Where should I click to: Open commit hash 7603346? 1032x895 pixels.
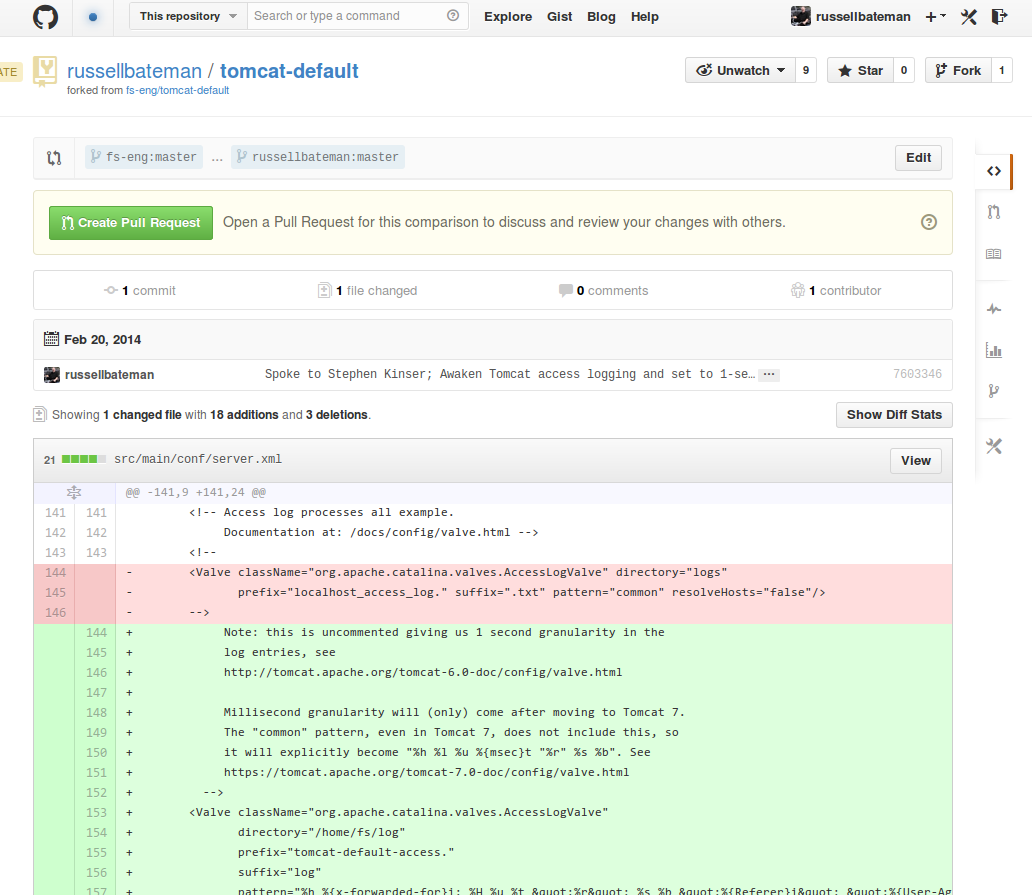point(917,374)
